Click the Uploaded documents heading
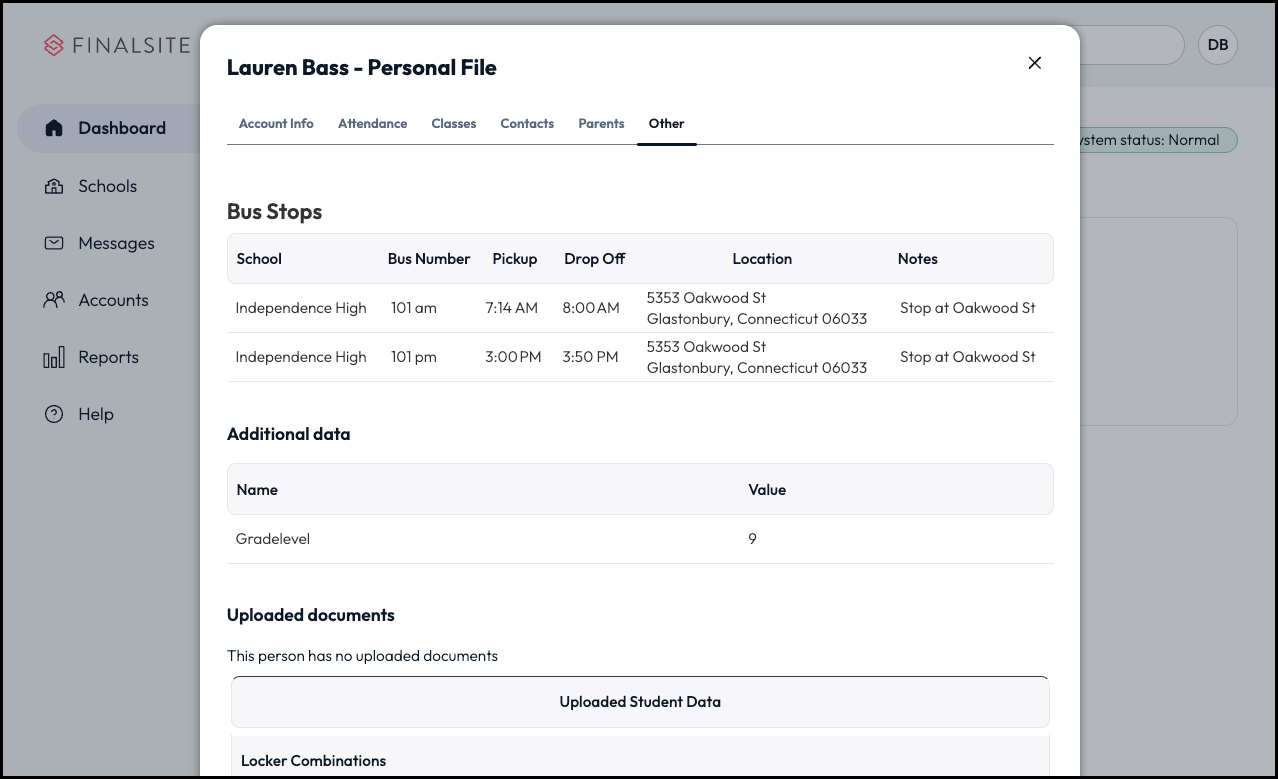1278x779 pixels. (311, 615)
